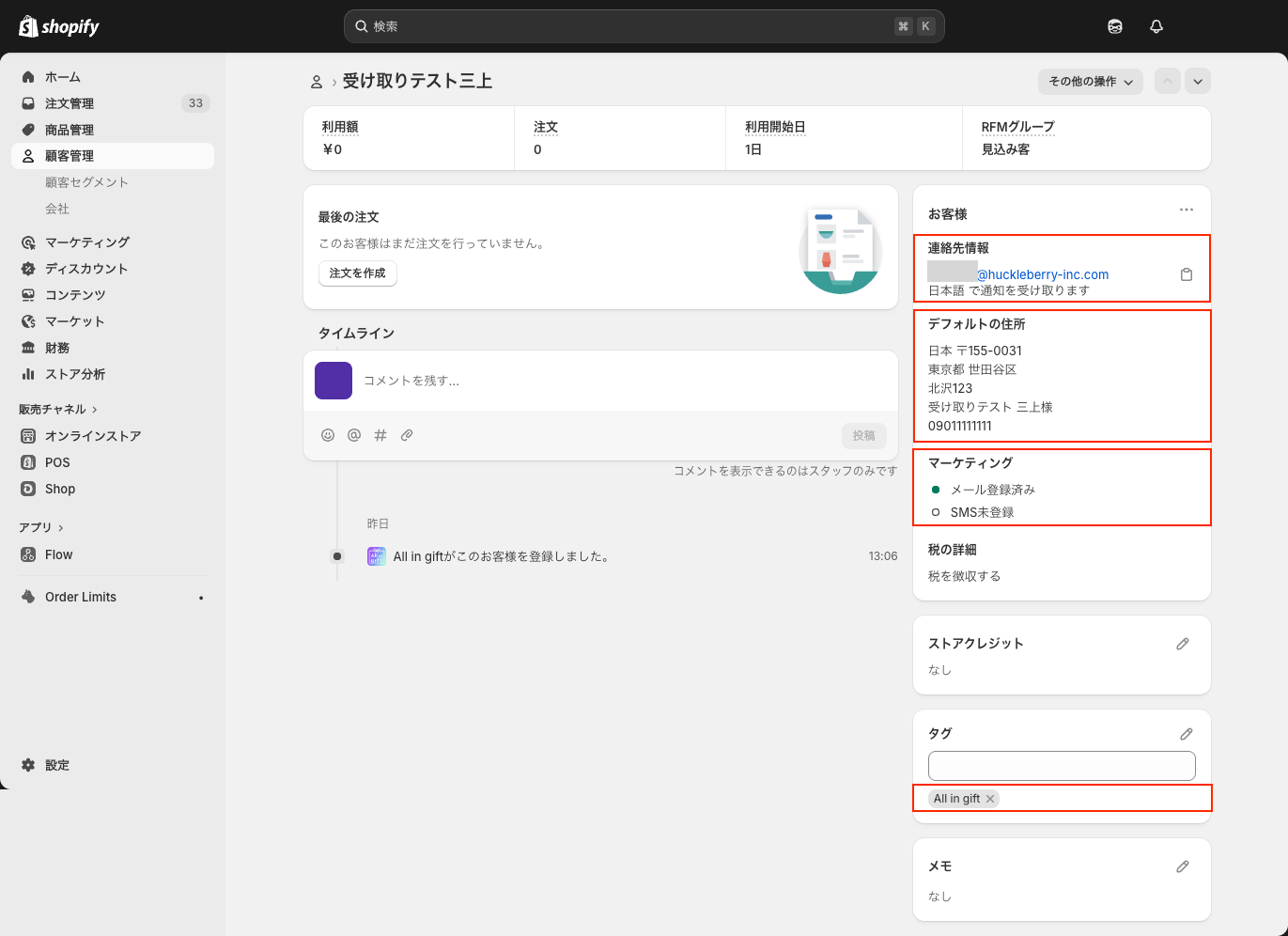This screenshot has height=936, width=1288.
Task: Open the お客様 card three-dot menu
Action: click(x=1187, y=210)
